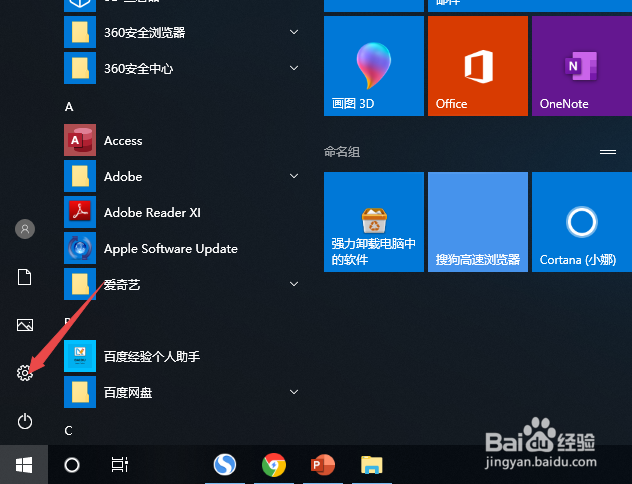Launch Access from the app list
Viewport: 632px width, 484px height.
pyautogui.click(x=181, y=140)
